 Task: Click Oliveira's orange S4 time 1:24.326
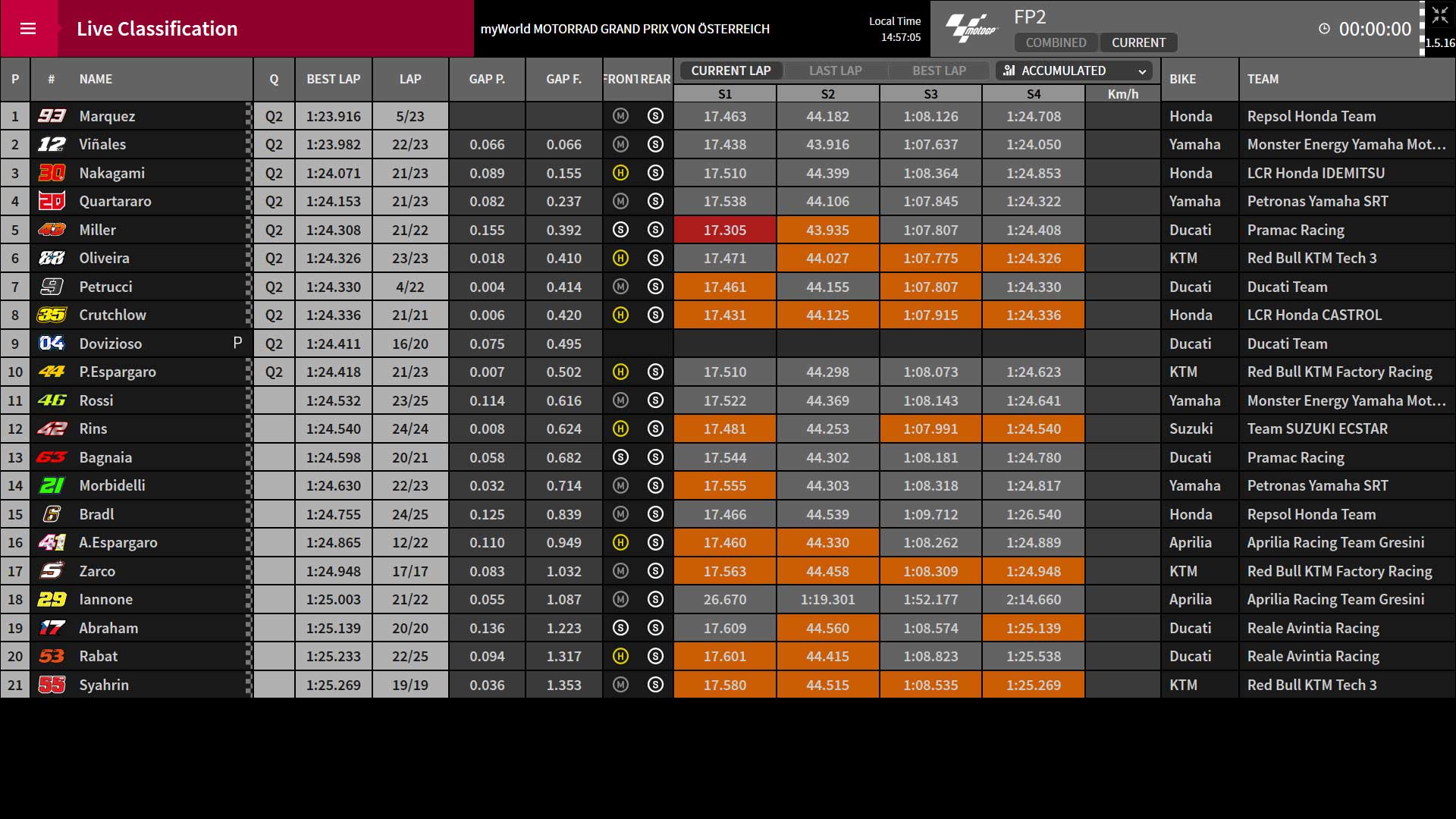1034,258
